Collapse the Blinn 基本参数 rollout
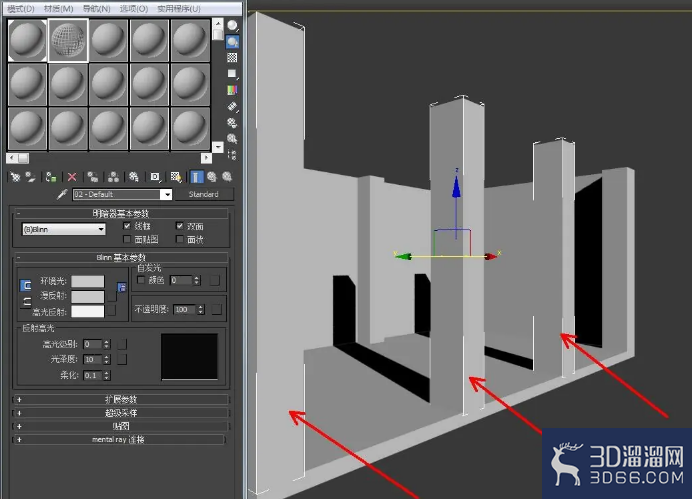 click(120, 257)
